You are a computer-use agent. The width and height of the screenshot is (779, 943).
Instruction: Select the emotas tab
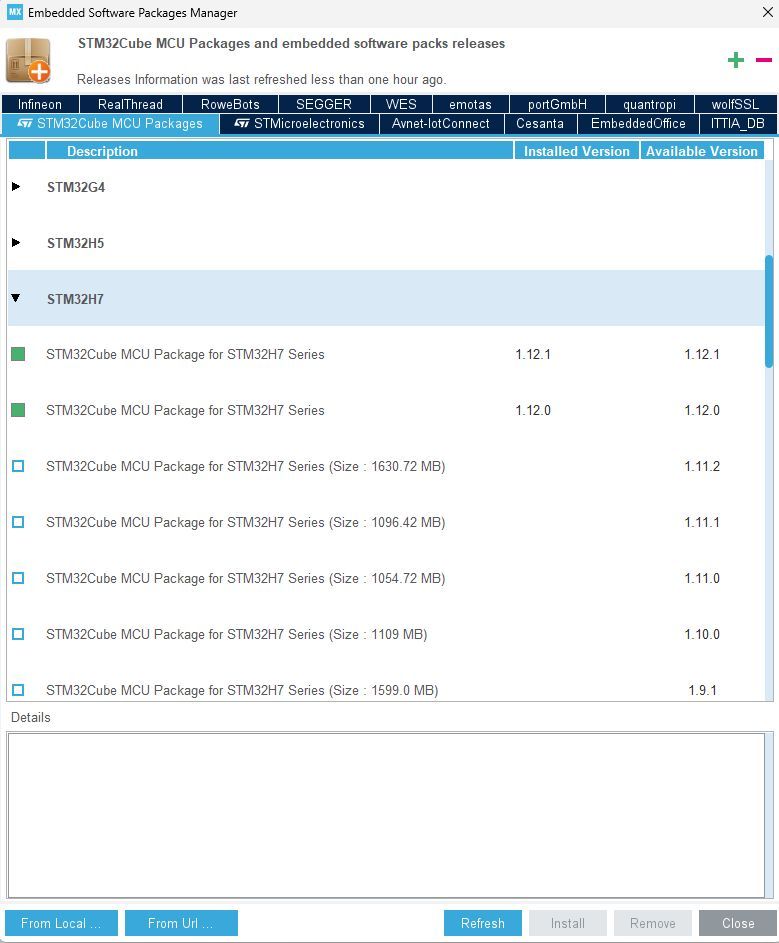[x=470, y=104]
